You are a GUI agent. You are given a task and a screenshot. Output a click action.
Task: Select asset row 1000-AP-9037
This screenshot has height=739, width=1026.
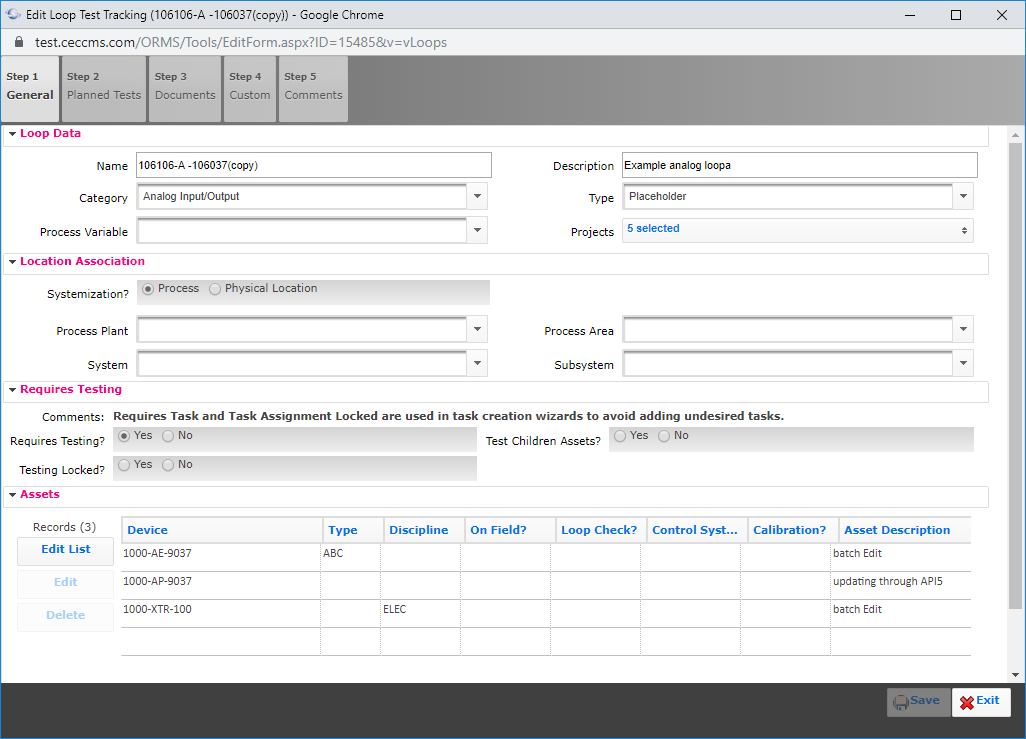pyautogui.click(x=546, y=586)
